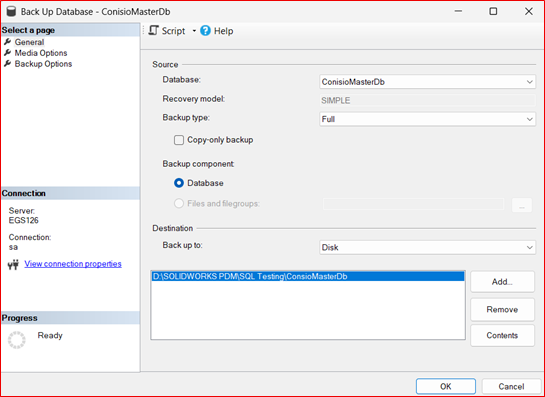Click the ellipsis browse button for filegroups
The image size is (545, 397).
click(x=522, y=205)
